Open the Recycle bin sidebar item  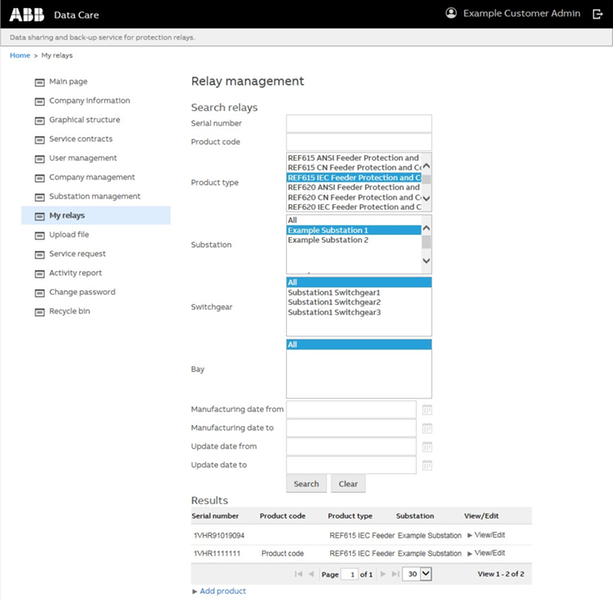tap(70, 311)
